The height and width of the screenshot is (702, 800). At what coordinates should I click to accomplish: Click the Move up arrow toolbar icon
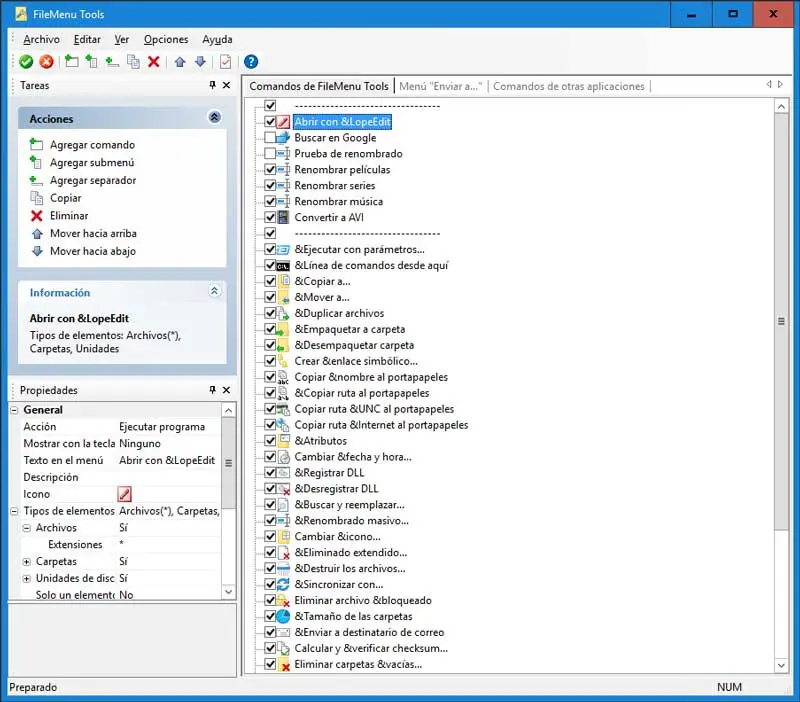180,62
